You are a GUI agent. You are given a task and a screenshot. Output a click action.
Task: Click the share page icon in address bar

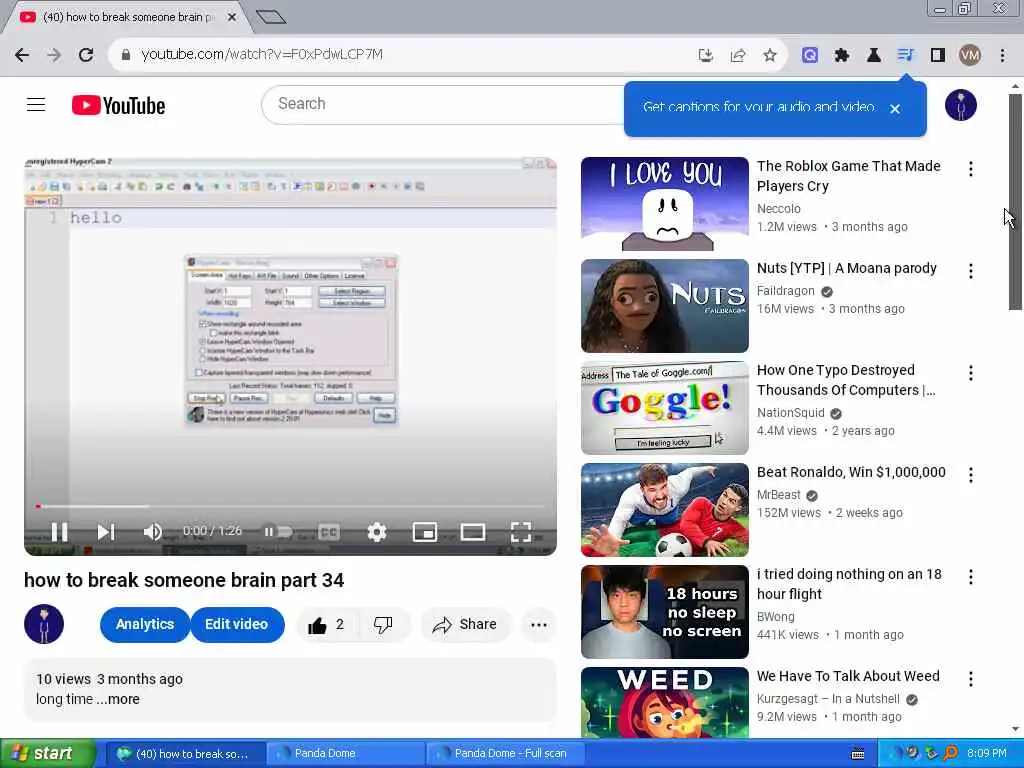point(738,55)
